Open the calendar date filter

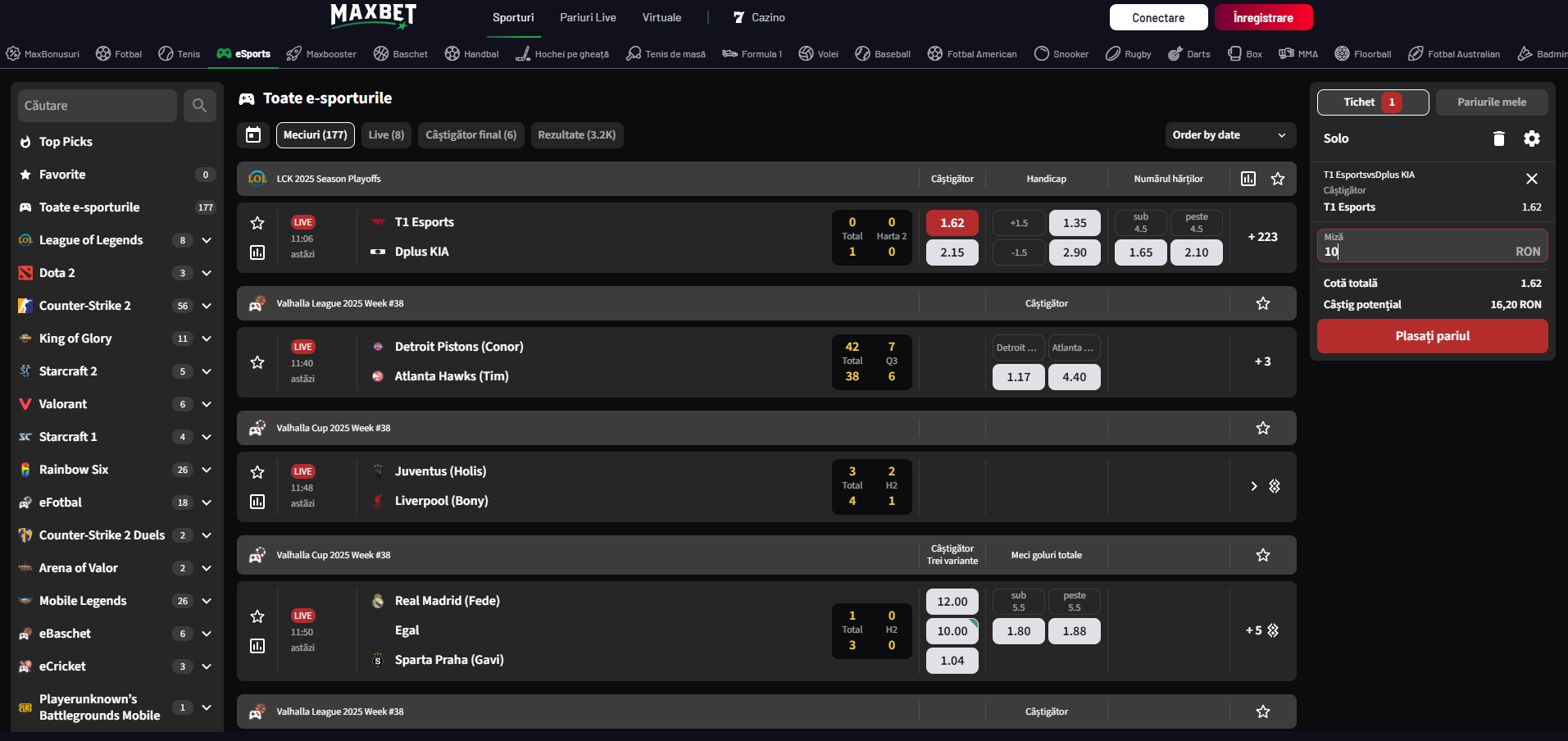(253, 135)
